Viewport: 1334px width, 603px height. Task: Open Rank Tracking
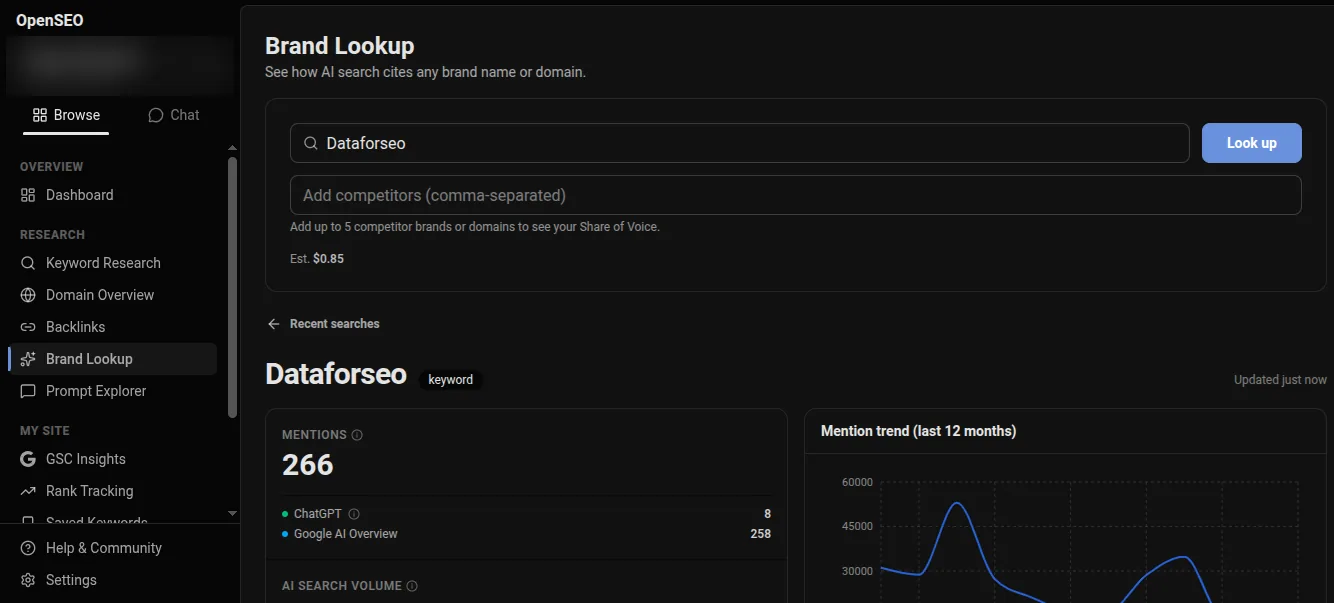pos(112,491)
